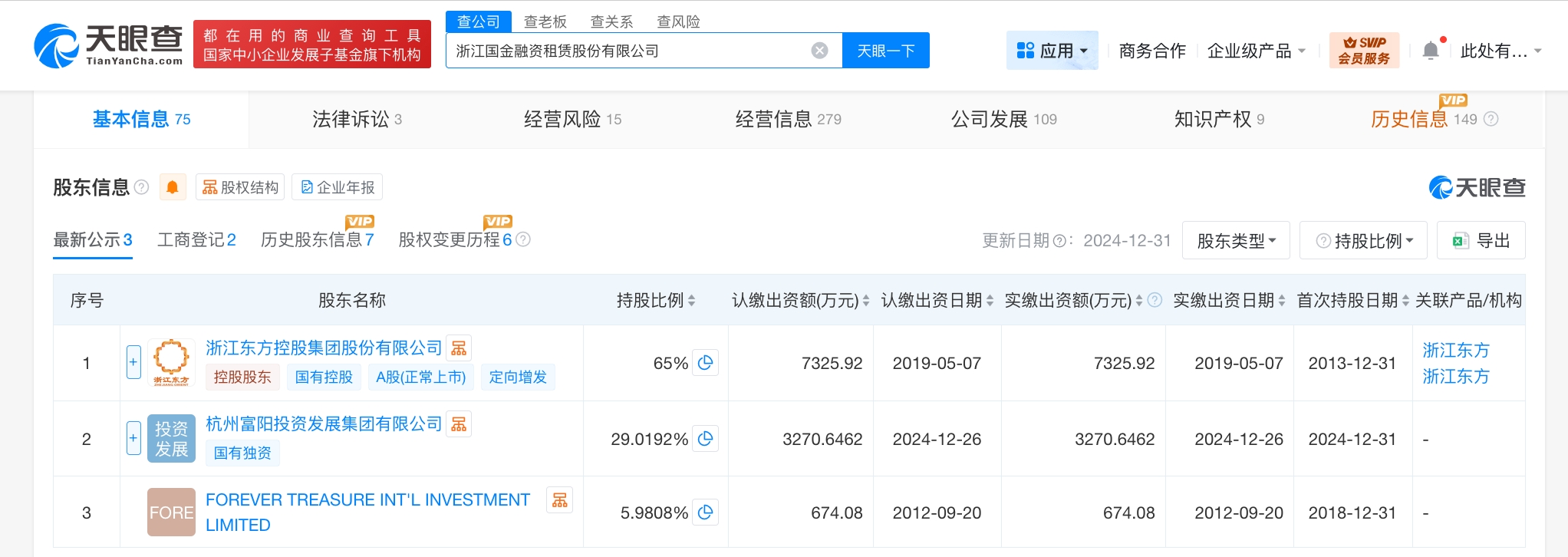
Task: Sort by 实缴出资日期 column
Action: pos(1282,301)
